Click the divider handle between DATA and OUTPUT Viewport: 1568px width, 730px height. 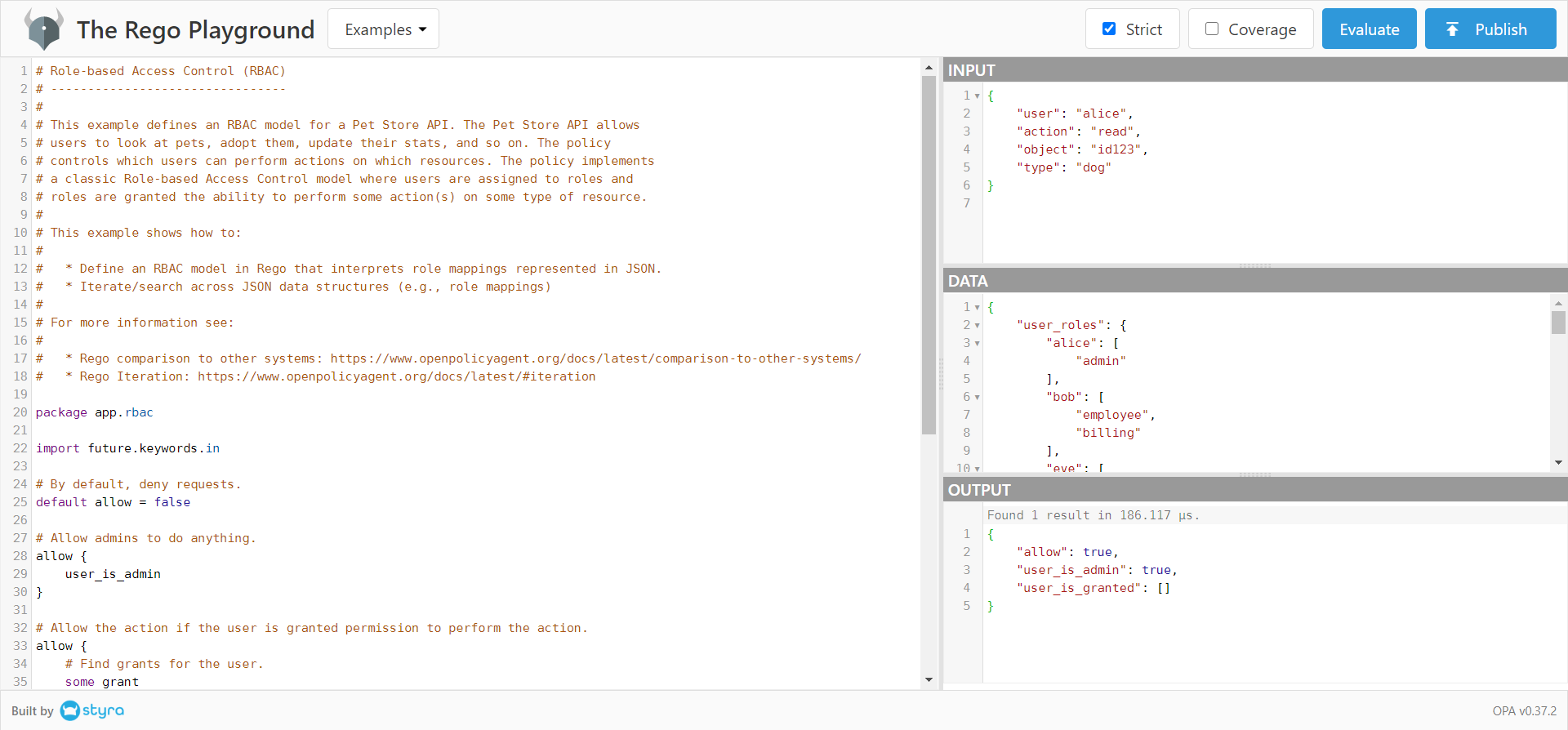[x=1255, y=474]
